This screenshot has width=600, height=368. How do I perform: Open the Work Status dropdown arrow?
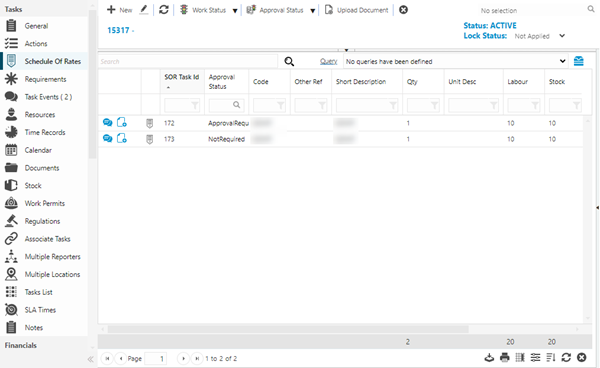pyautogui.click(x=235, y=11)
